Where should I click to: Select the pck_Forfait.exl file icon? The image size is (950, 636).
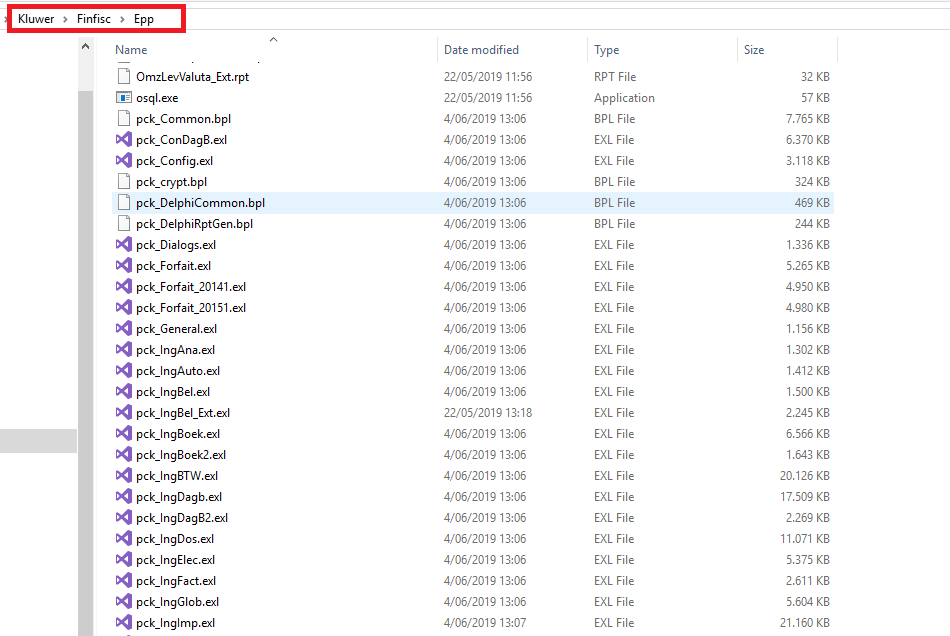pos(124,266)
